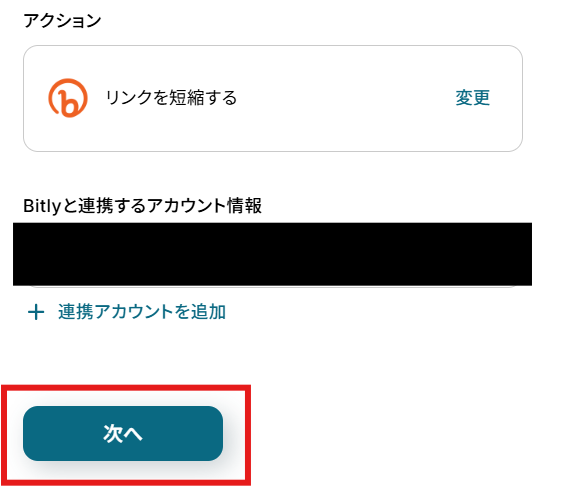Click the word 短縮 in the action name

[187, 98]
